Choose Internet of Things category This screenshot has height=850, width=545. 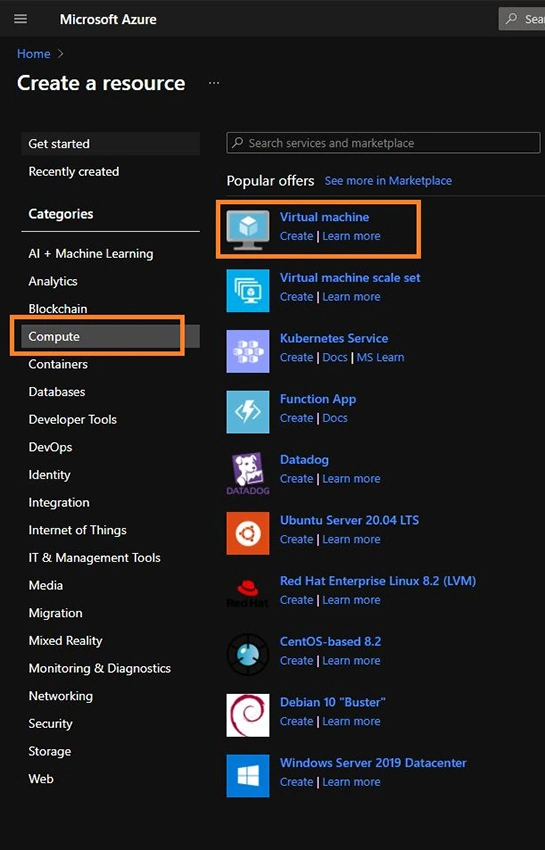pyautogui.click(x=78, y=530)
